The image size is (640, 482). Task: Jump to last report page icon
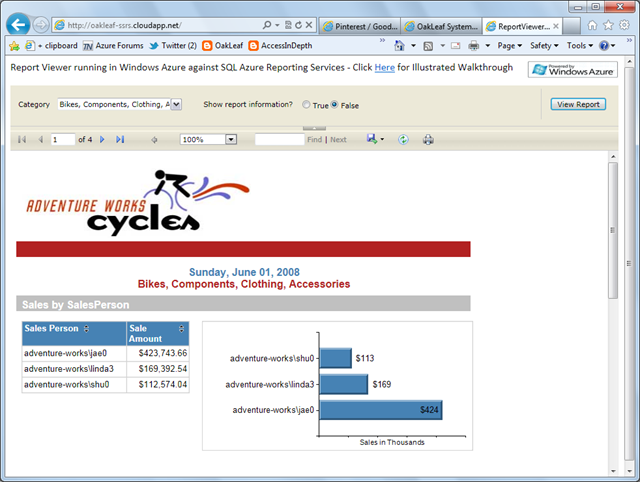[120, 140]
